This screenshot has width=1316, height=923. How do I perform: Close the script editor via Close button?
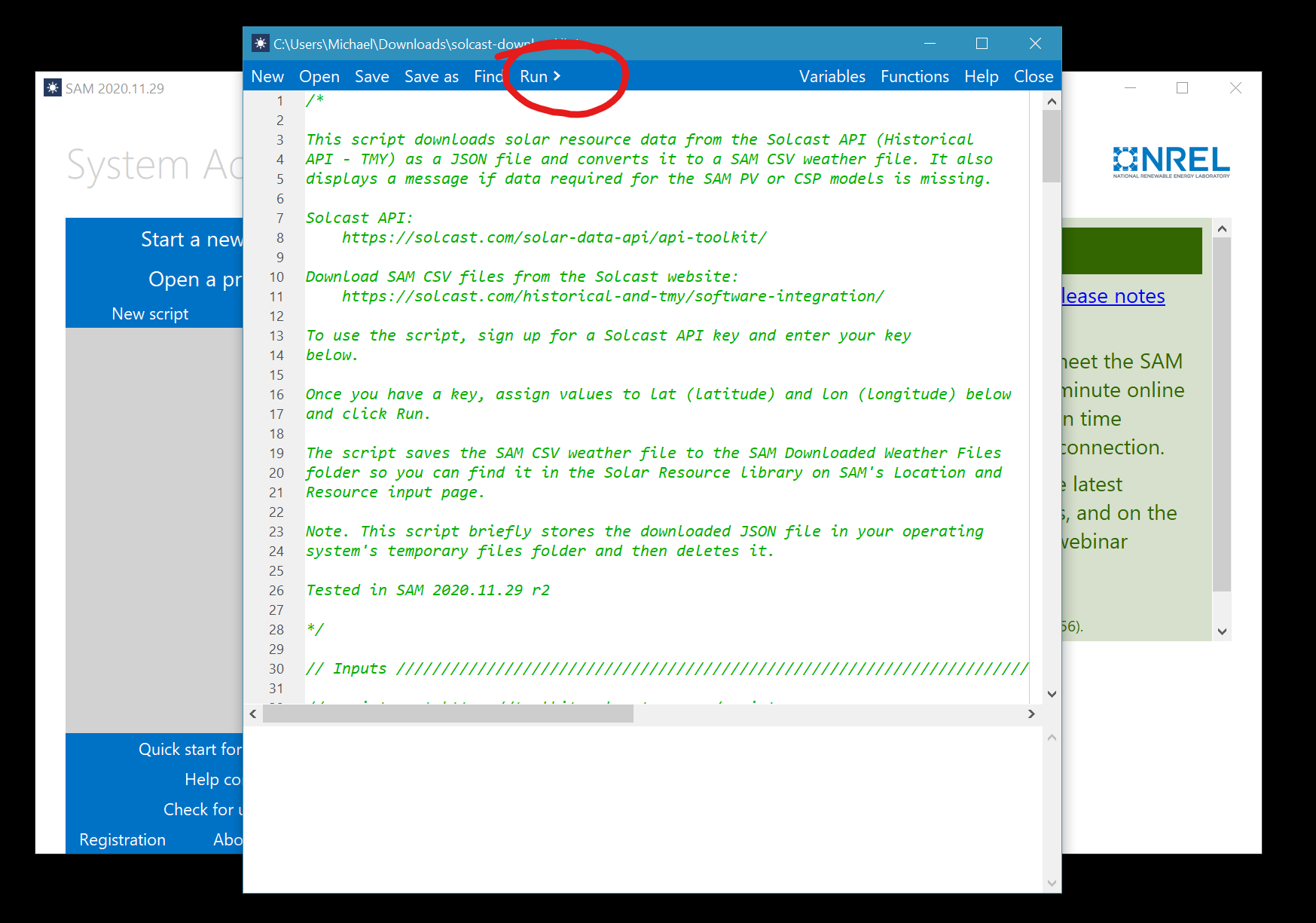pos(1034,76)
